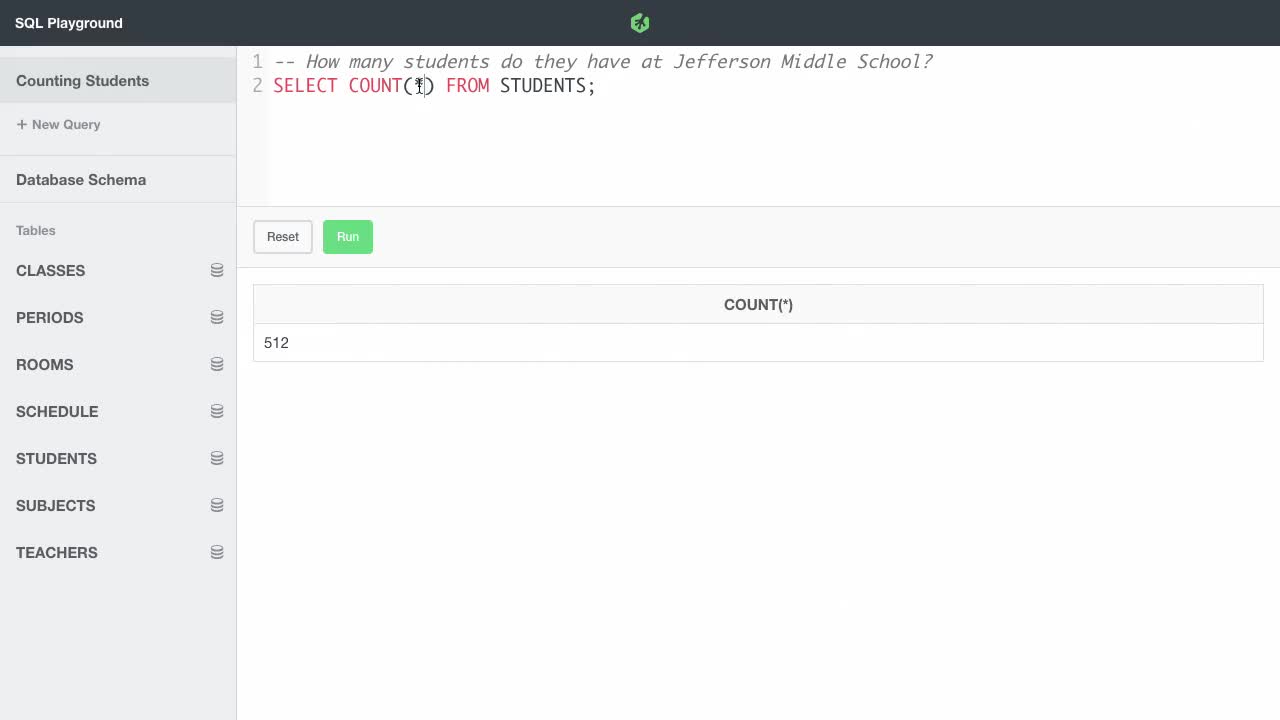
Task: Click the database icon beside SCHEDULE
Action: [x=217, y=411]
